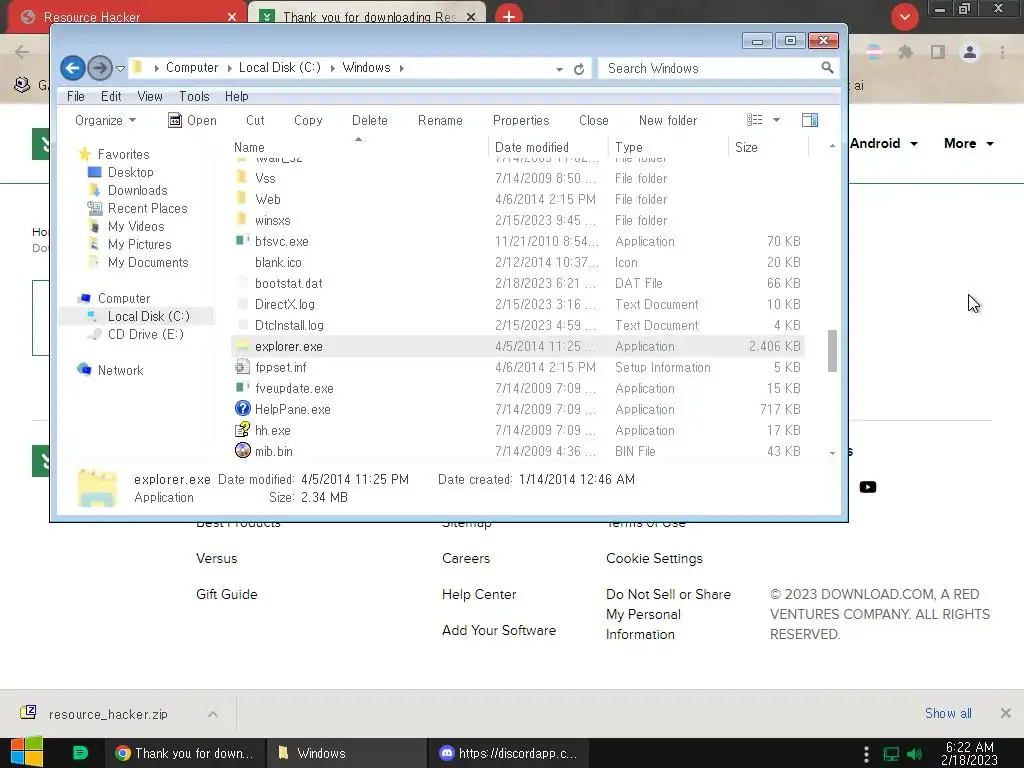Sort by Date modified column header
The width and height of the screenshot is (1024, 768).
click(547, 147)
